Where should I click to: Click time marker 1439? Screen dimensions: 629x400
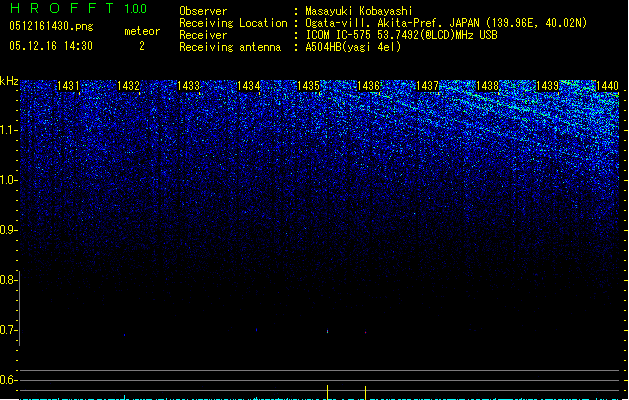(548, 85)
